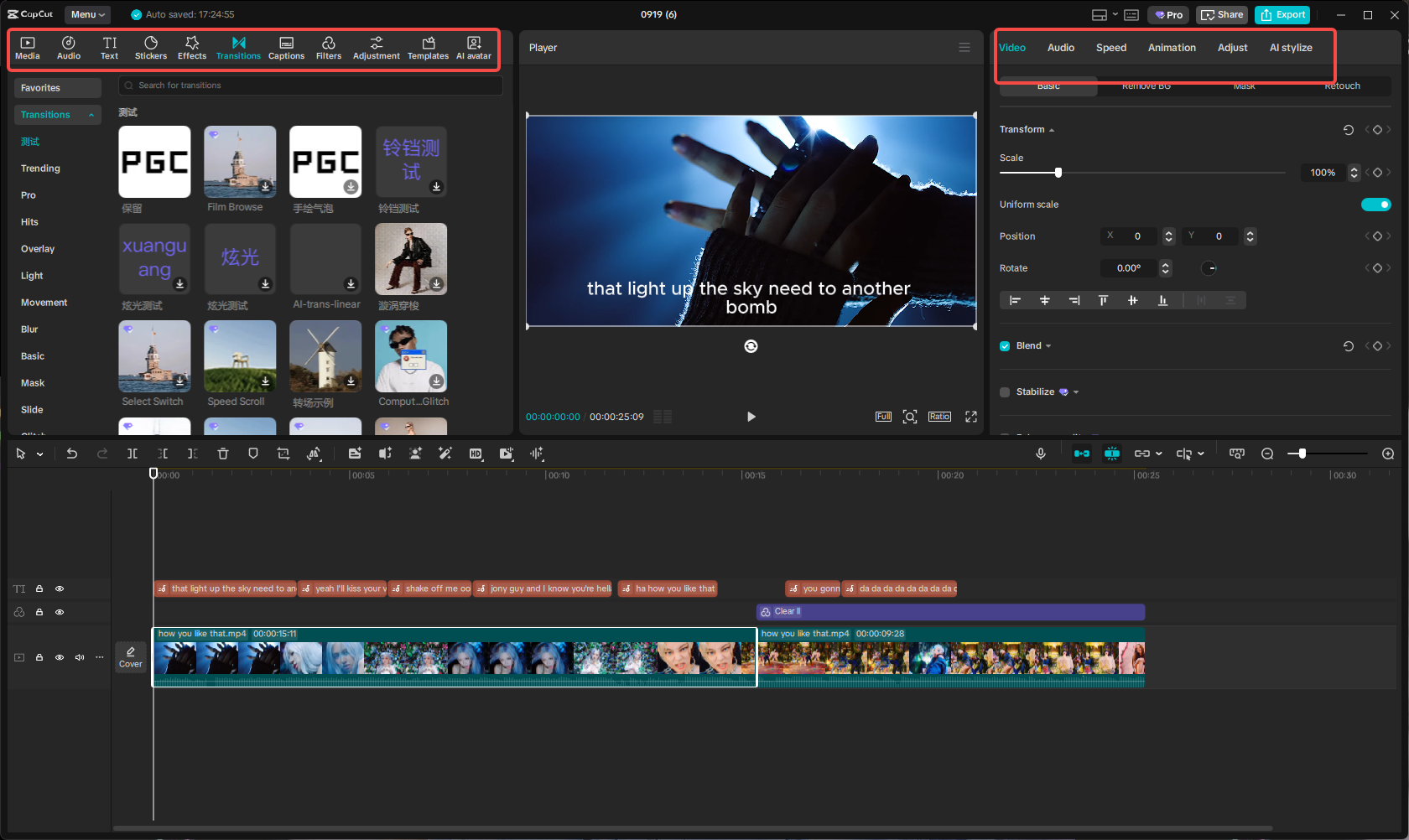Zoom out the timeline with minus icon
The image size is (1409, 840).
[x=1267, y=454]
